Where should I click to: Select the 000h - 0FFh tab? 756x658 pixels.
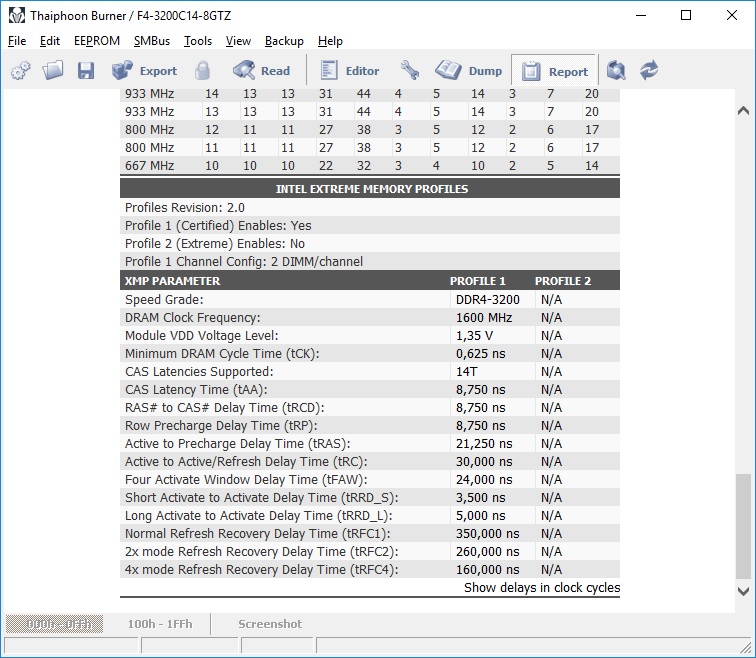click(54, 624)
